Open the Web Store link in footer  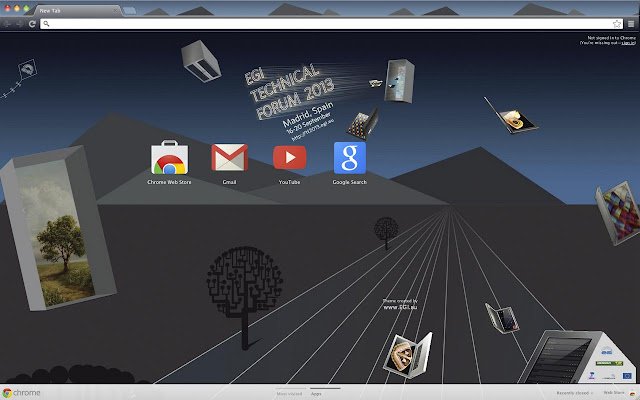[x=614, y=393]
